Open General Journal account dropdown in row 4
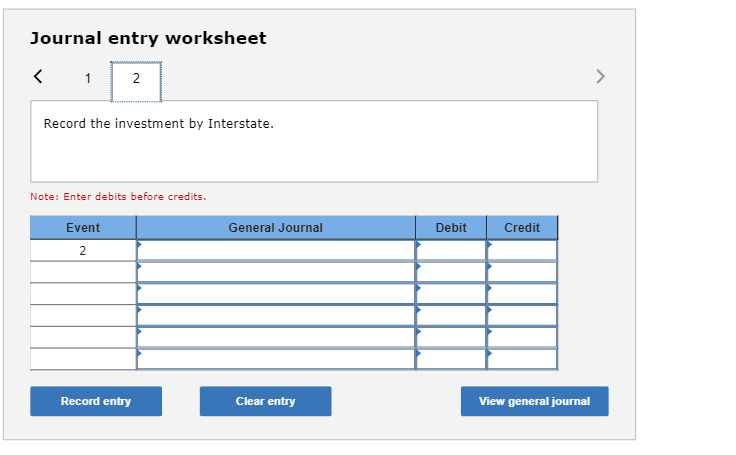The height and width of the screenshot is (455, 736). click(x=276, y=316)
